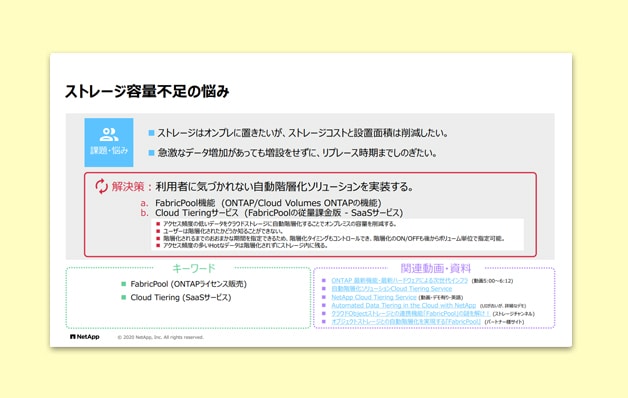Viewport: 628px width, 398px height.
Task: Open the NetApp Cloud Tiering Service link
Action: (x=374, y=297)
